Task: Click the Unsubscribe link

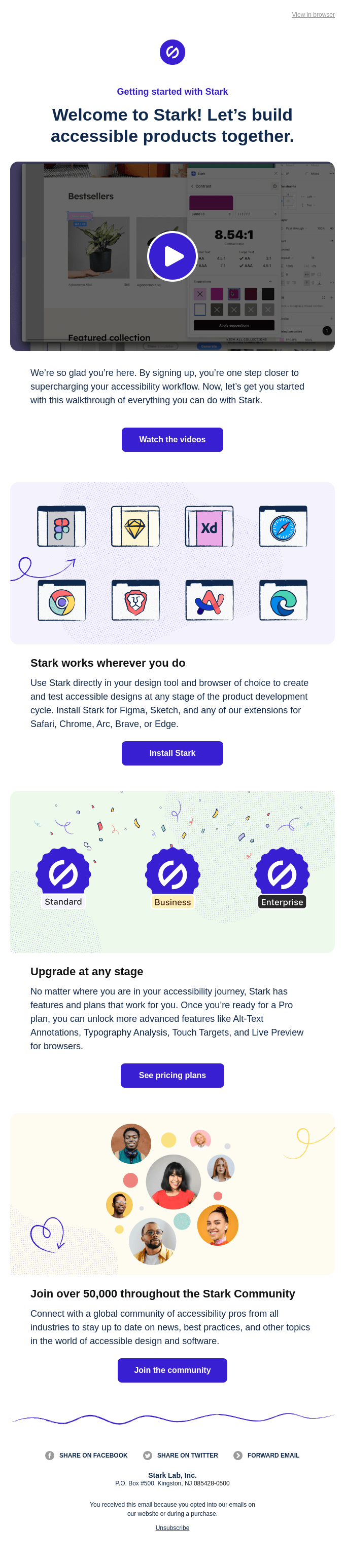Action: tap(172, 1527)
